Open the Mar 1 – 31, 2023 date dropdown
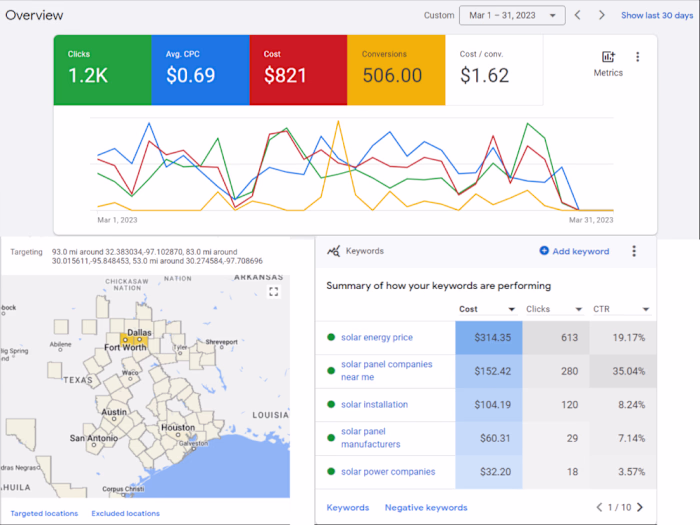The image size is (700, 525). (x=512, y=15)
